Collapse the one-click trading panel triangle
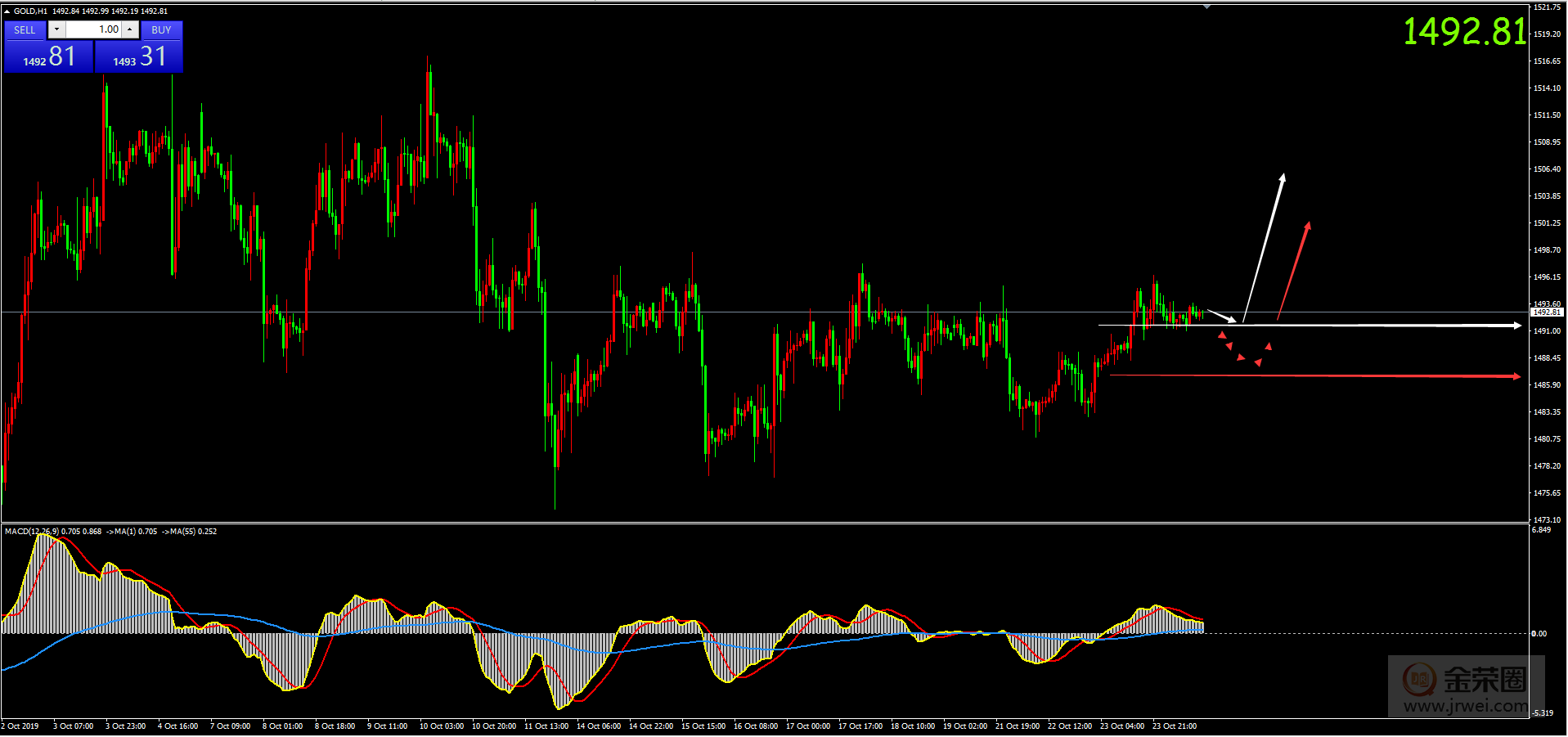Viewport: 1568px width, 737px height. [7, 11]
